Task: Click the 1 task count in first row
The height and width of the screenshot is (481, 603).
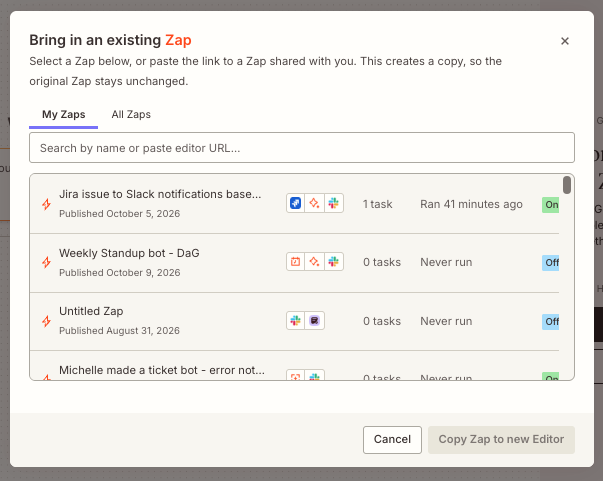Action: (x=377, y=204)
